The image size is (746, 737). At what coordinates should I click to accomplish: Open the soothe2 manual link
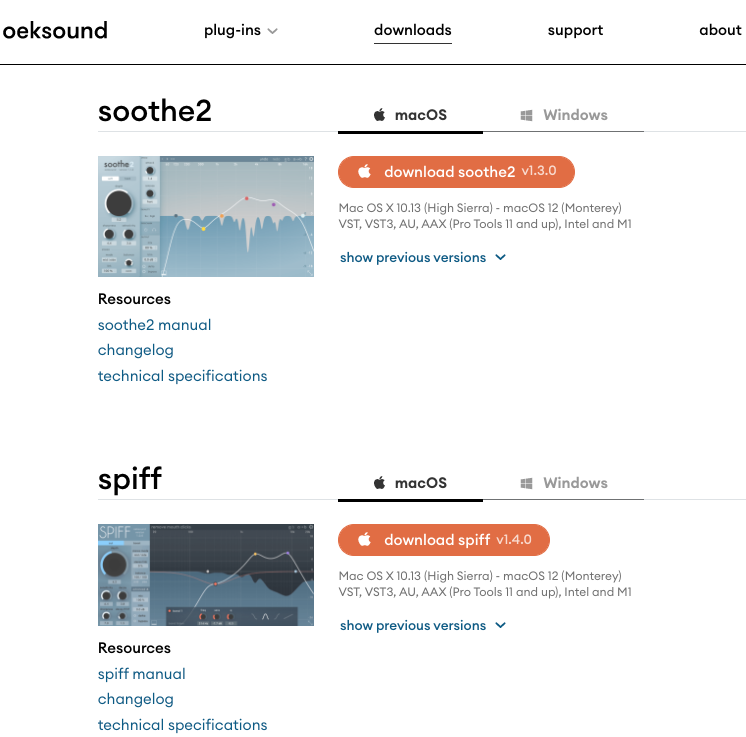click(154, 325)
